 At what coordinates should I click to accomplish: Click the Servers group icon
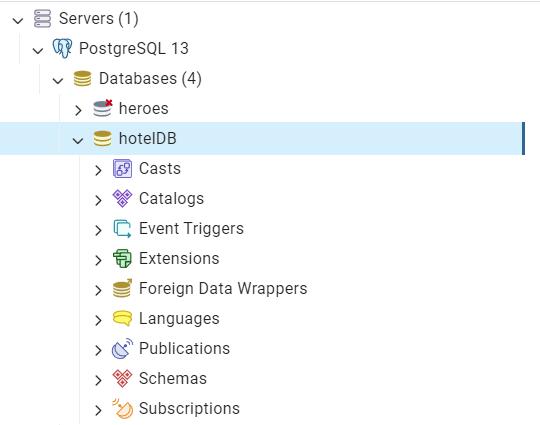(42, 19)
